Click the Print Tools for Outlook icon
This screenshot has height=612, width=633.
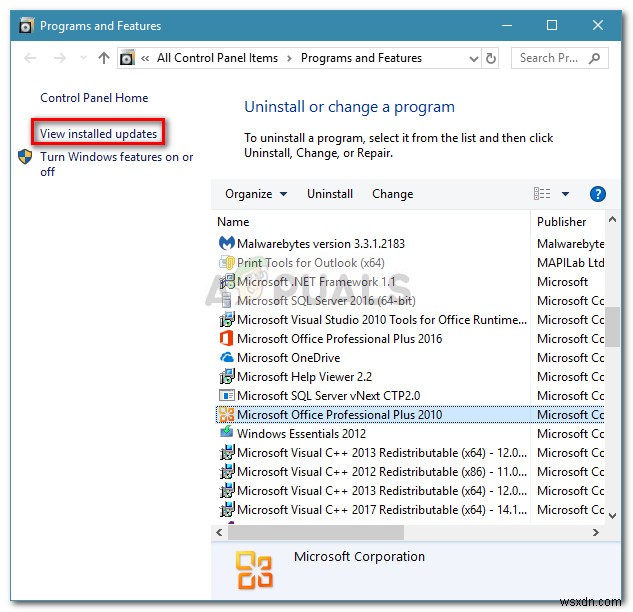226,262
